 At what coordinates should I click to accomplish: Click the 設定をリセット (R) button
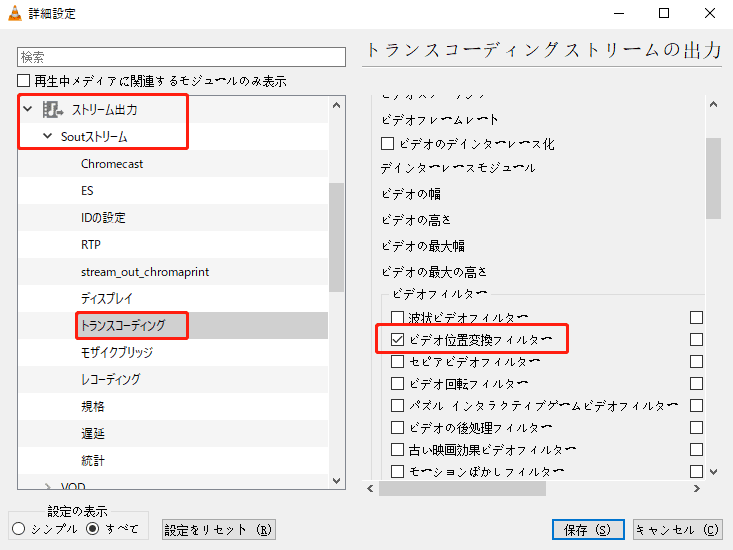(219, 530)
